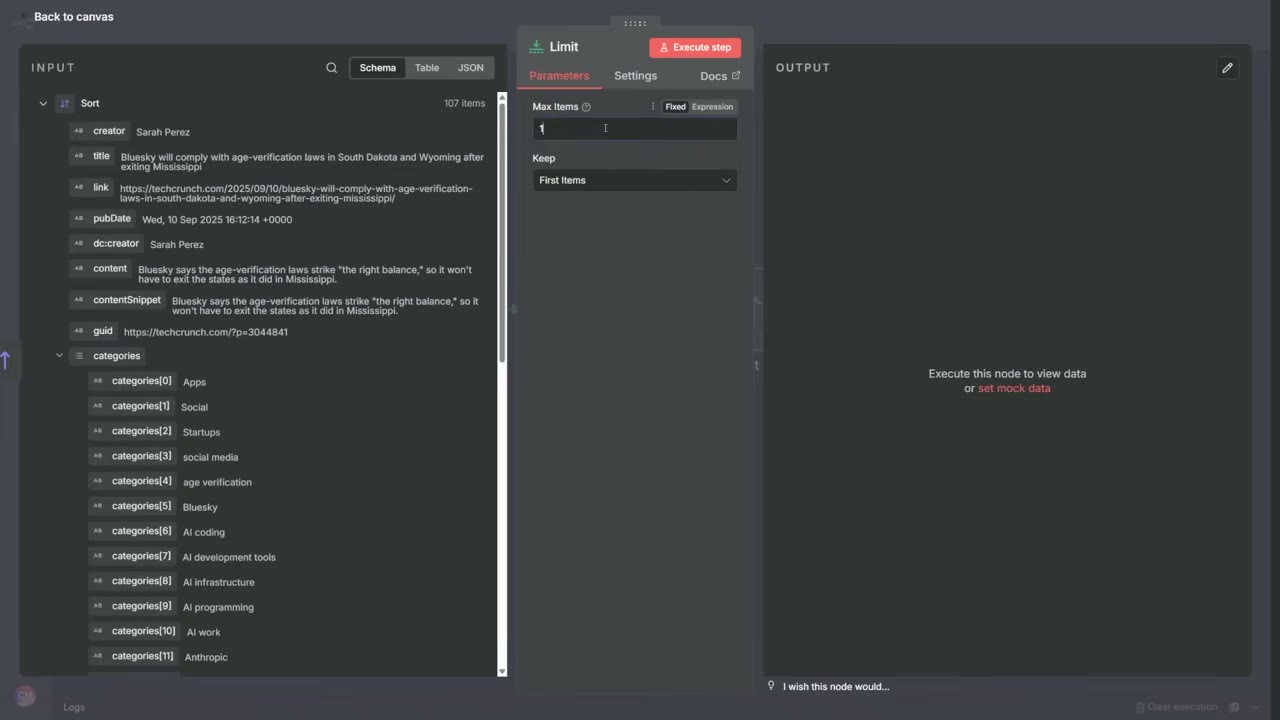Collapse the Sort node tree
1280x720 pixels.
pos(43,103)
